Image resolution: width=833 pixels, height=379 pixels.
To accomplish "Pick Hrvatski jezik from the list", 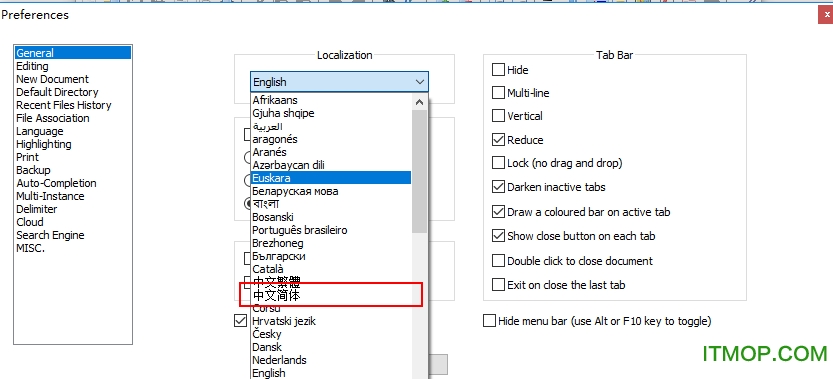I will click(331, 321).
